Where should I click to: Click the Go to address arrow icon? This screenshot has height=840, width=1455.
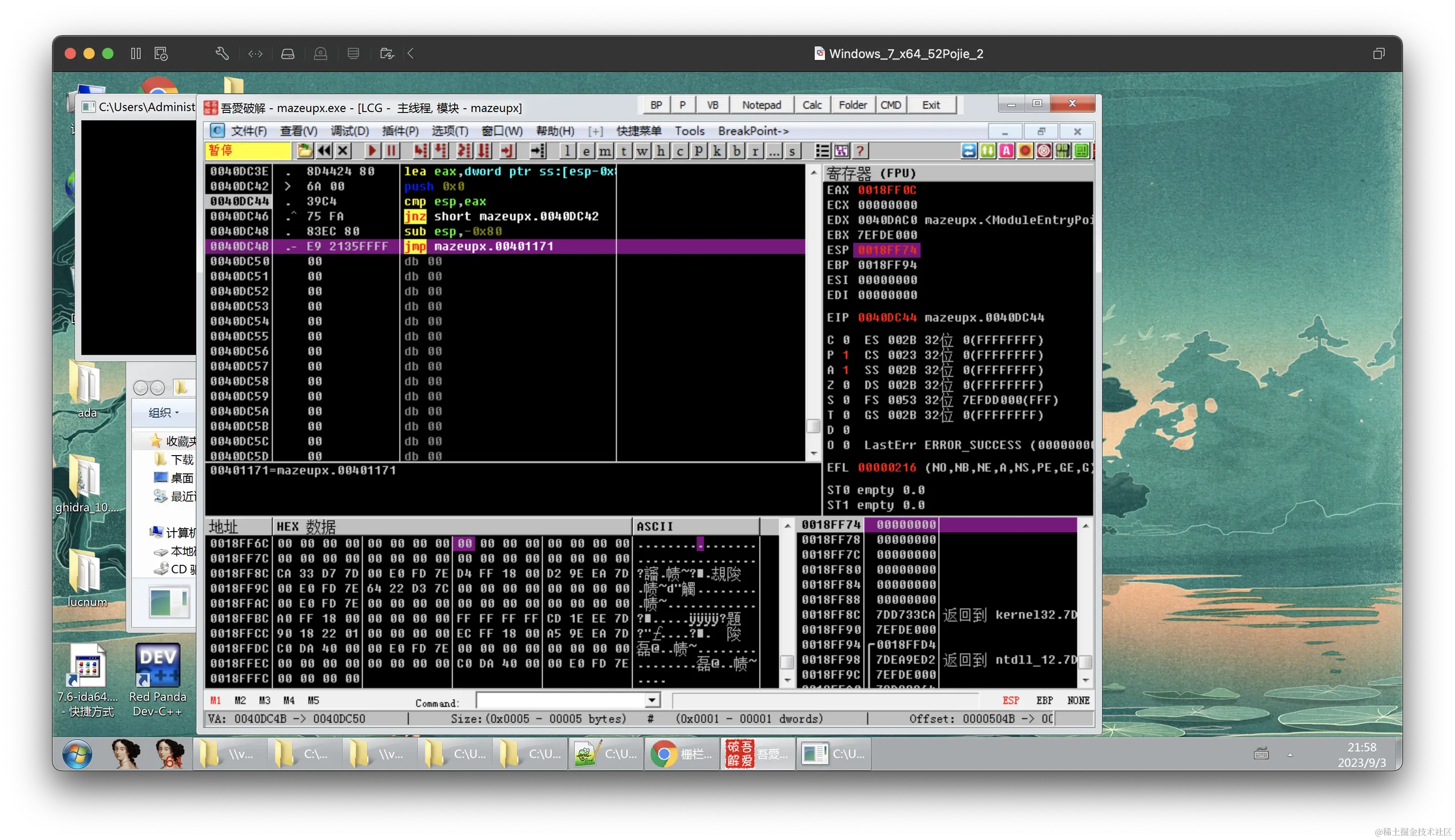(538, 151)
